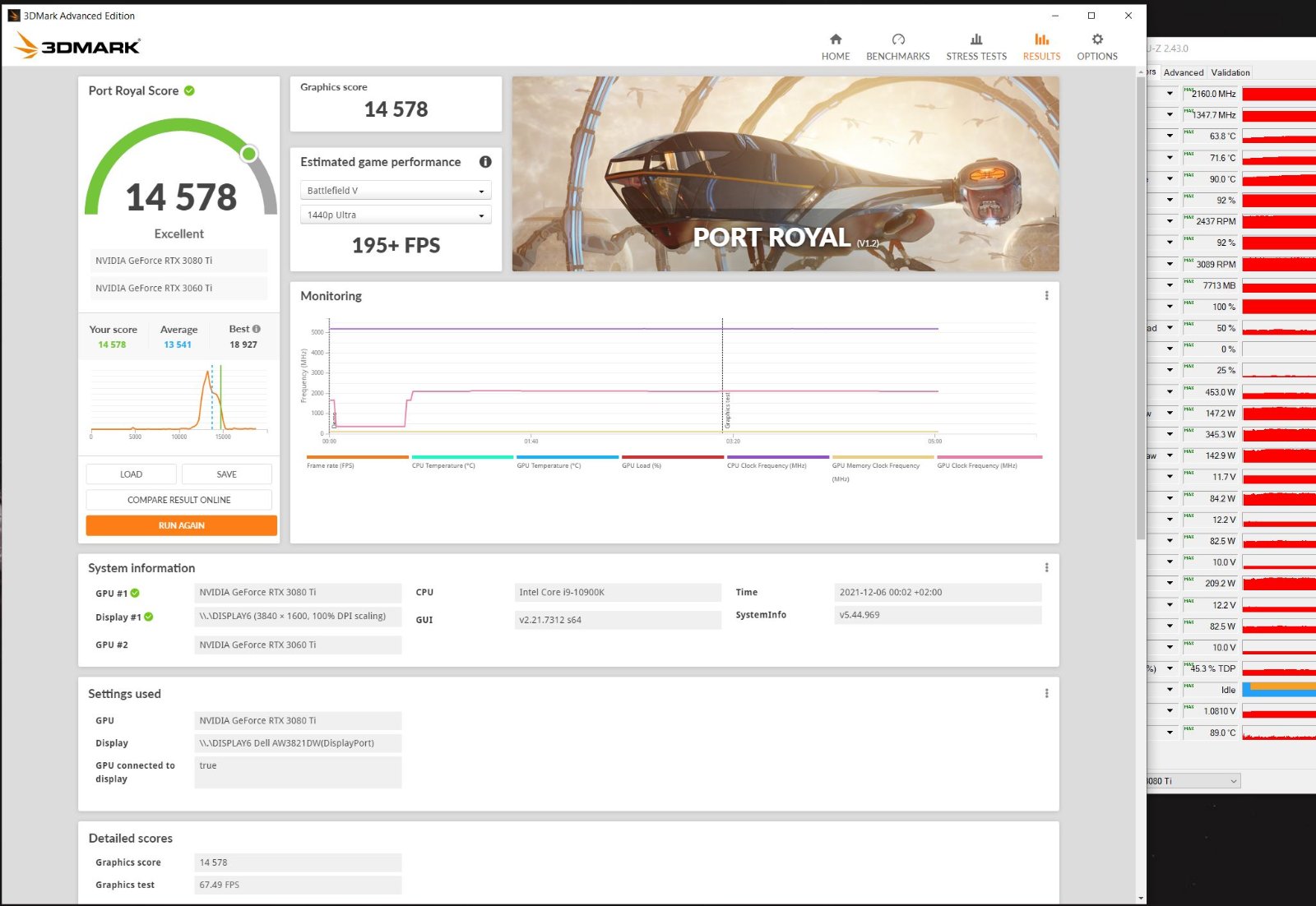Open GPU-Z dropdown arrow for 45.3 % TDP sensor
The image size is (1316, 906).
coord(1170,668)
